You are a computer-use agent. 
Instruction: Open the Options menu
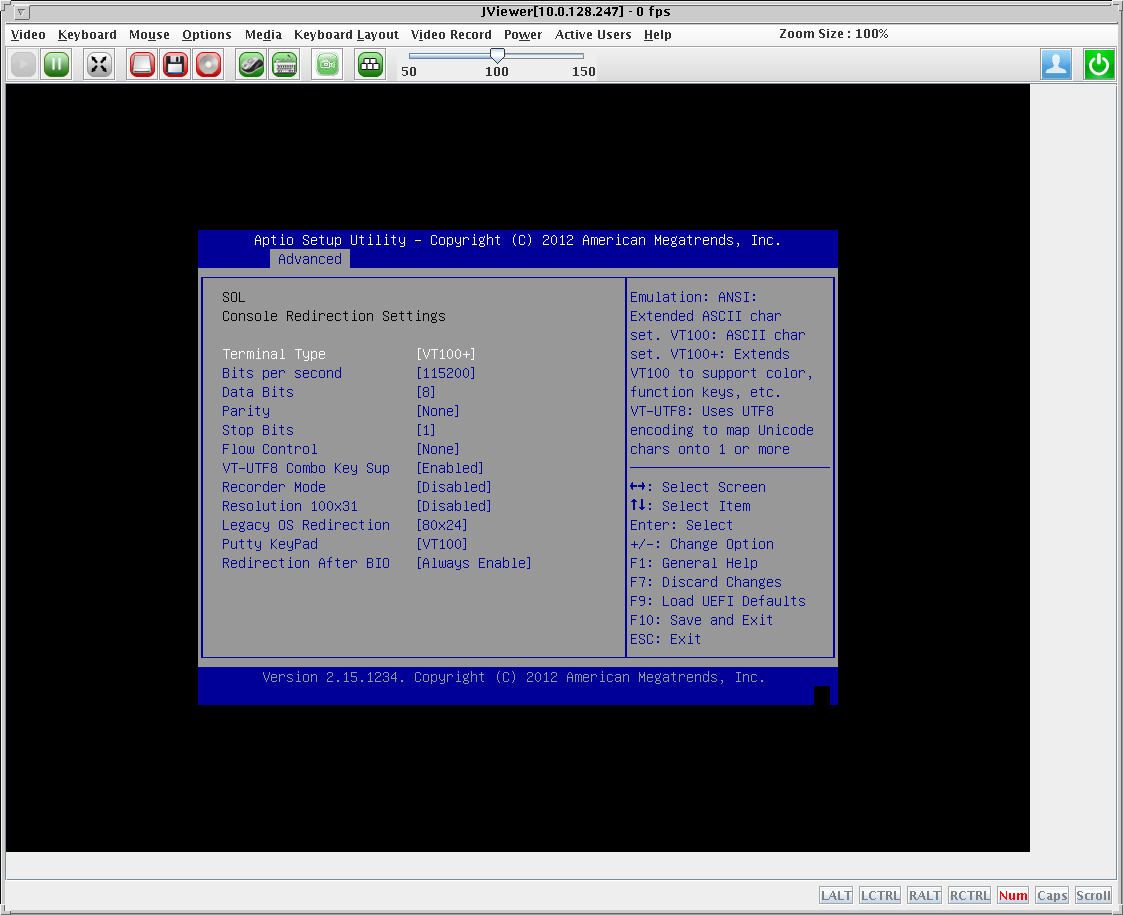coord(206,34)
